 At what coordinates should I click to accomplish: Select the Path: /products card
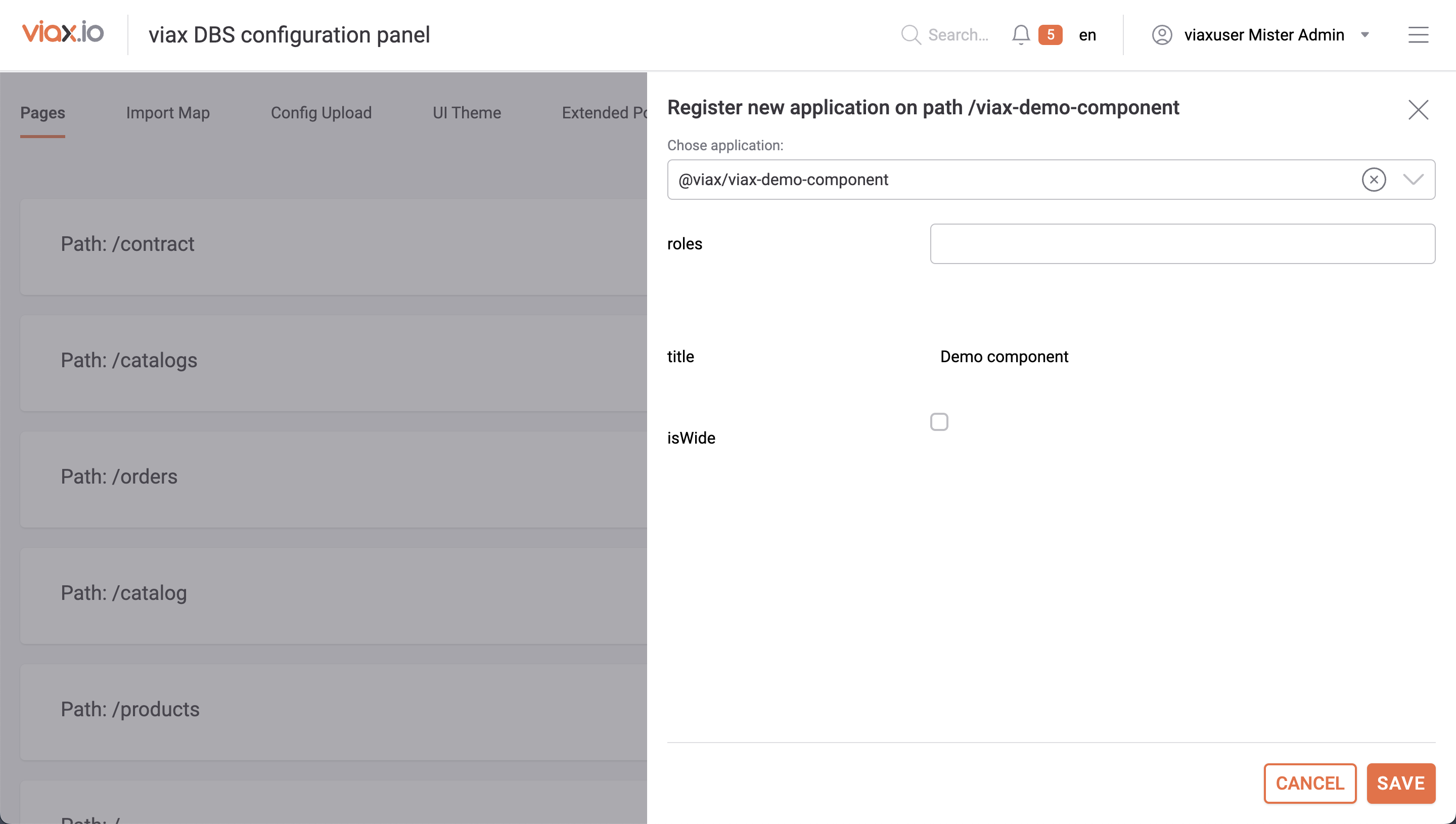tap(334, 712)
